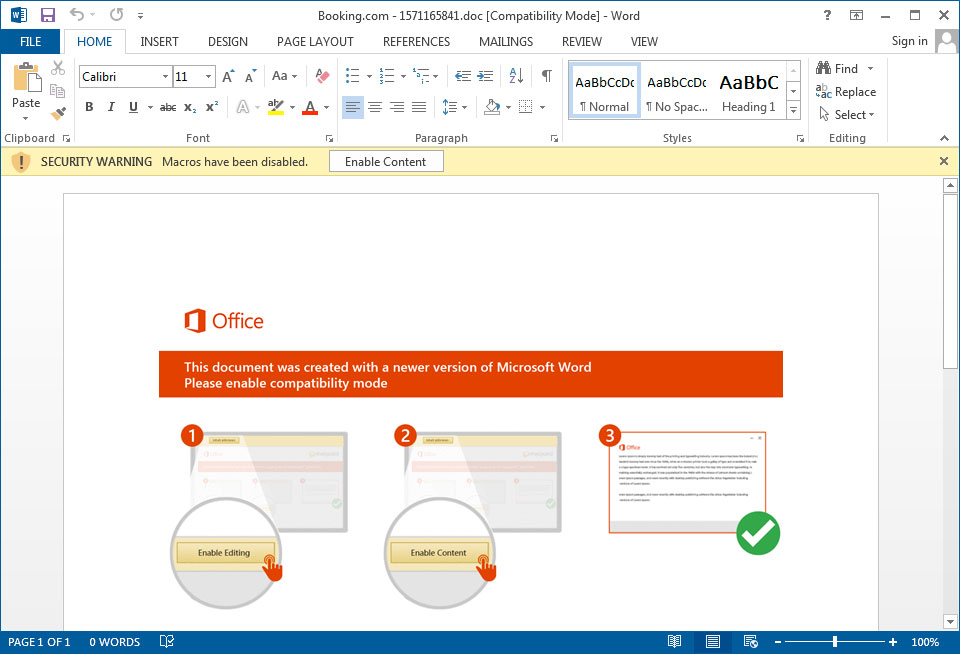Toggle the bulleted list
This screenshot has height=654, width=960.
coord(352,76)
